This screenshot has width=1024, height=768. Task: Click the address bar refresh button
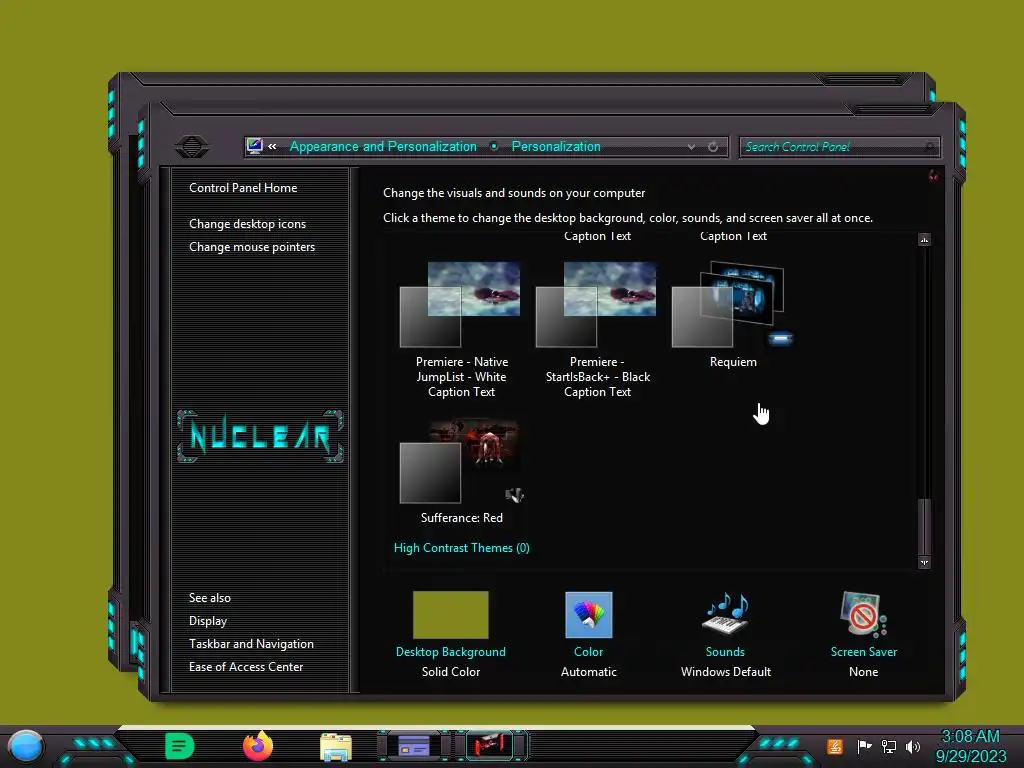pos(713,147)
